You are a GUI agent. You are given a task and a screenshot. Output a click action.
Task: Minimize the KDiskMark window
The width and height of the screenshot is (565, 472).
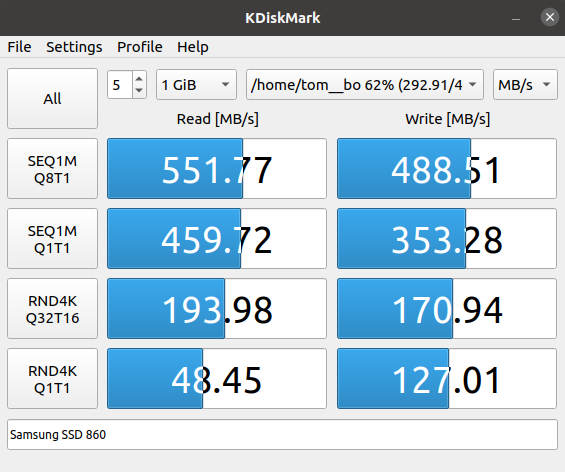[x=516, y=18]
